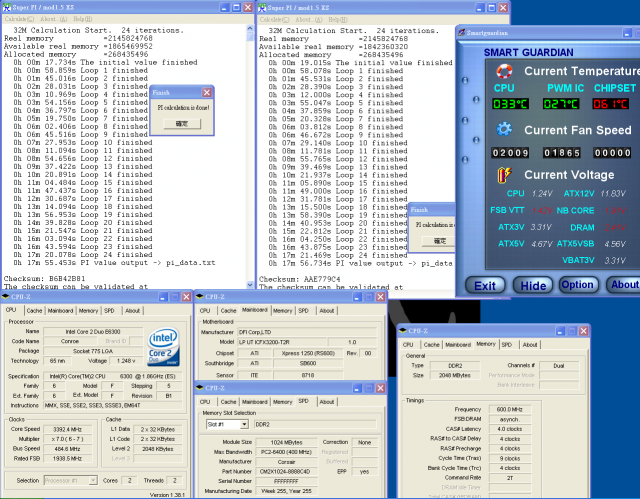Select SPD tab in the Memory CPU-Z window
Screen dimensions: 640x499
tap(507, 344)
